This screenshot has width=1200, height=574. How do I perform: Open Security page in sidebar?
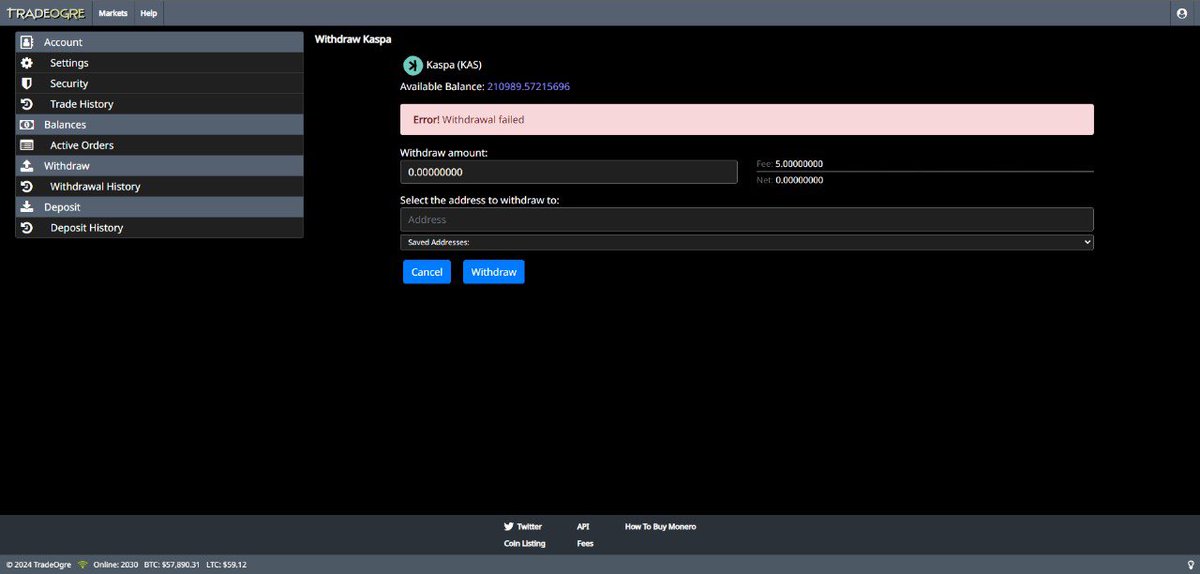[159, 84]
